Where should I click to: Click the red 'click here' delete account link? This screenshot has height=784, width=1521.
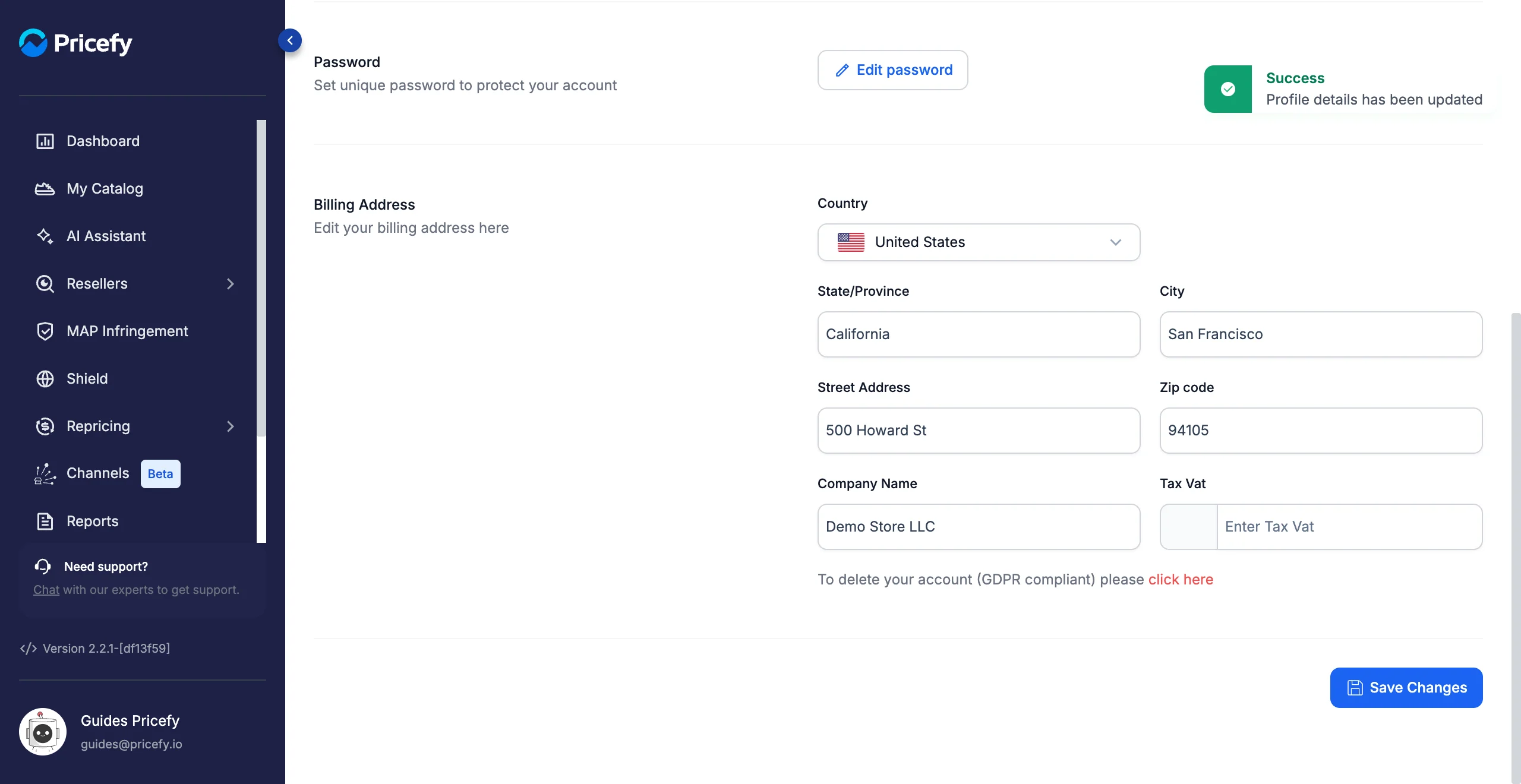pos(1181,580)
